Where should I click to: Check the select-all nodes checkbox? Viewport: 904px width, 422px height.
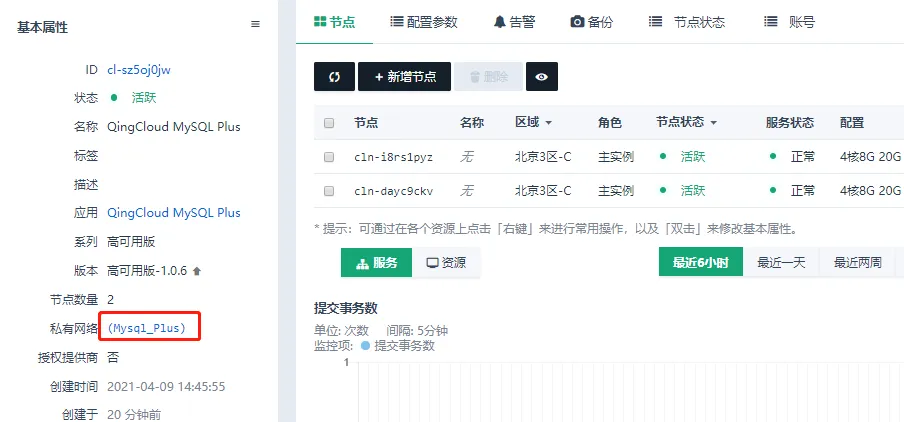(329, 123)
